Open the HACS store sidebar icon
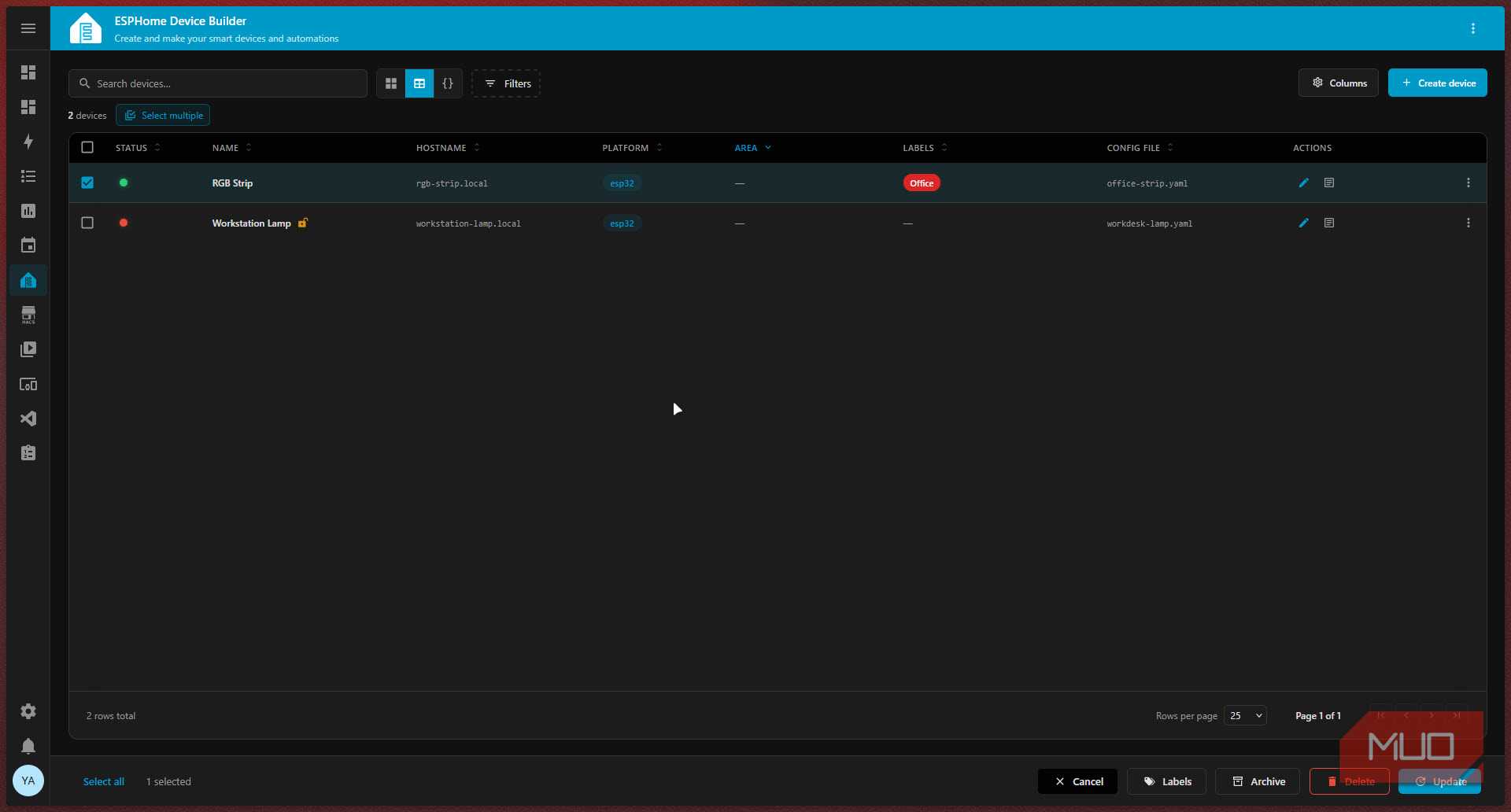The image size is (1511, 812). [x=28, y=315]
